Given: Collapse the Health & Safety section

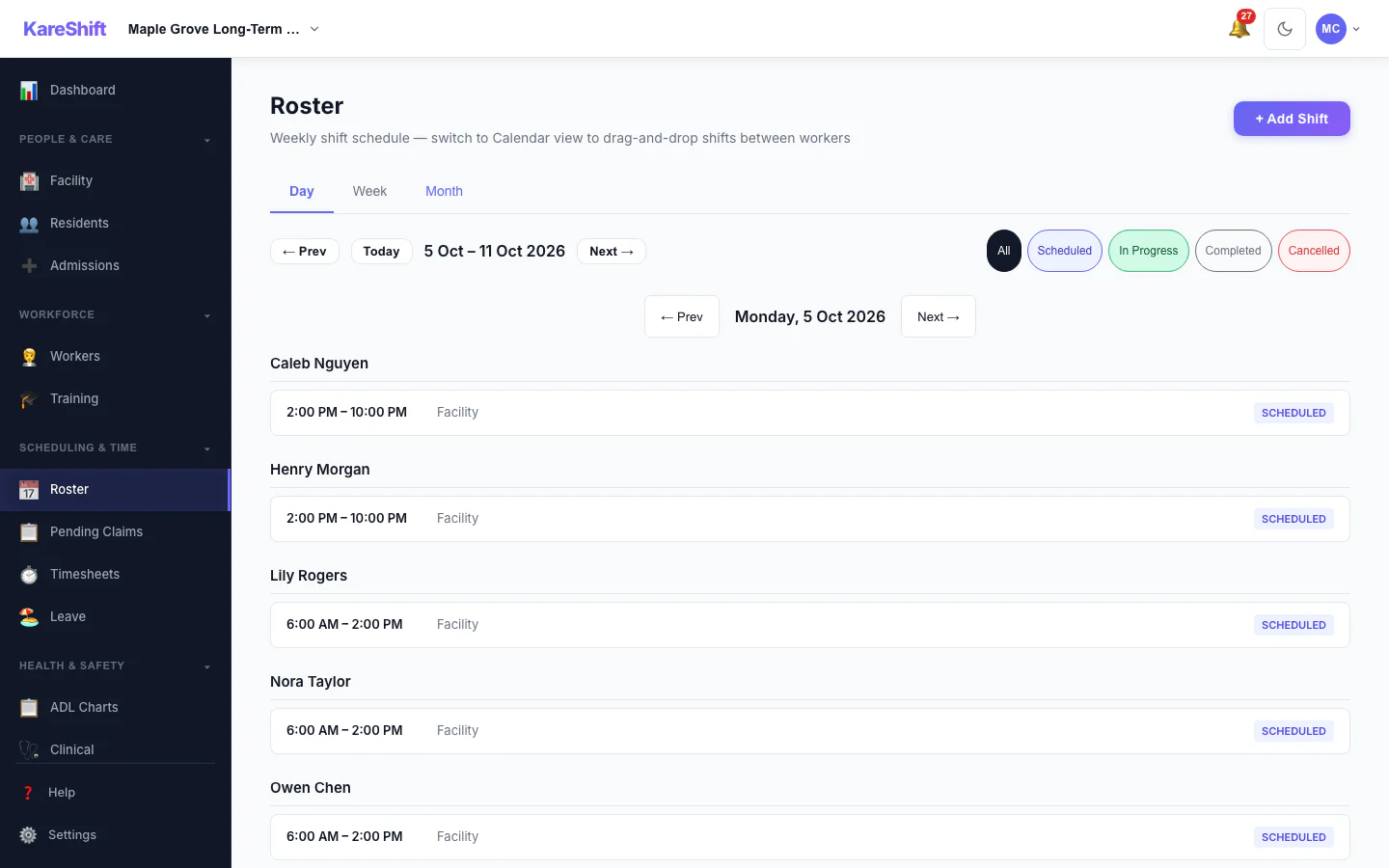Looking at the screenshot, I should [x=116, y=665].
